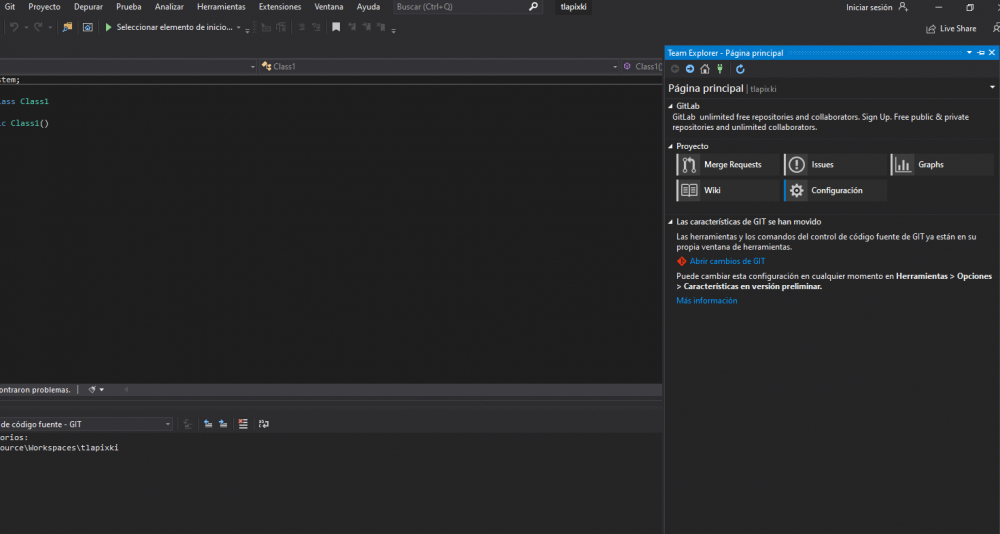Open the Git menu

coord(10,7)
